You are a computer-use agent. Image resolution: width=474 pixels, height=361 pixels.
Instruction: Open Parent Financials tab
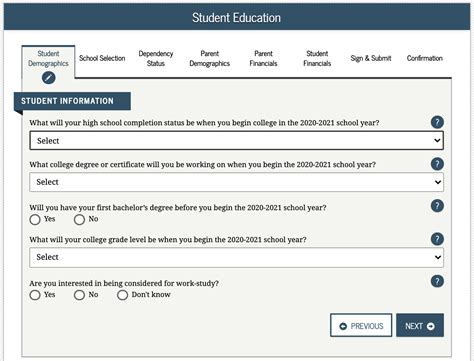263,58
